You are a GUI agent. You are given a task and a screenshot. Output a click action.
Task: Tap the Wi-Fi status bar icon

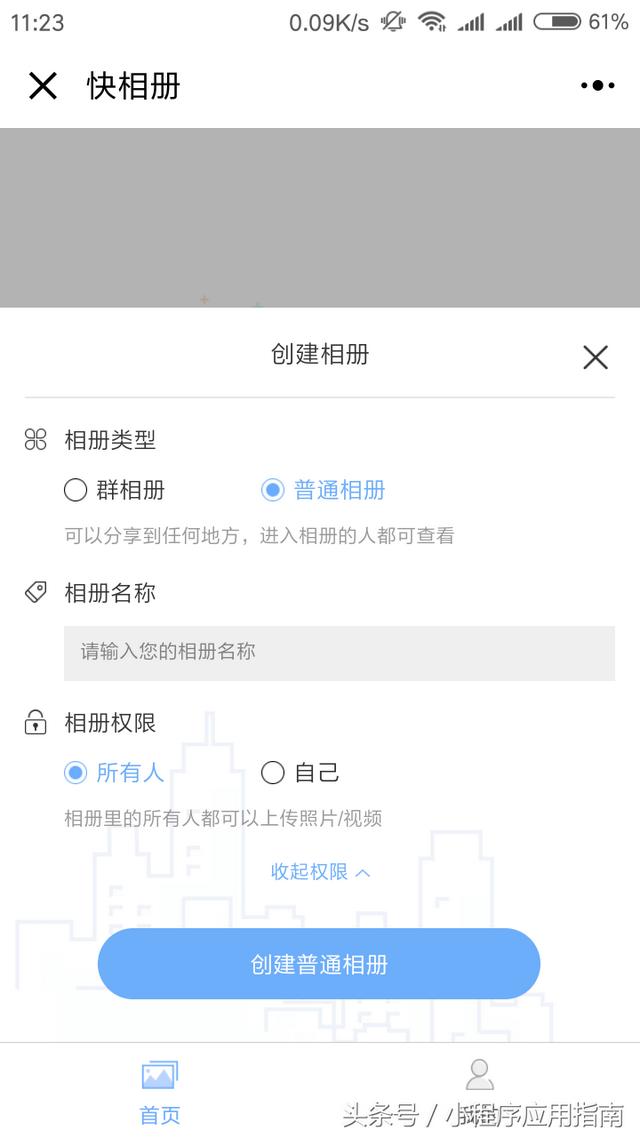tap(432, 22)
